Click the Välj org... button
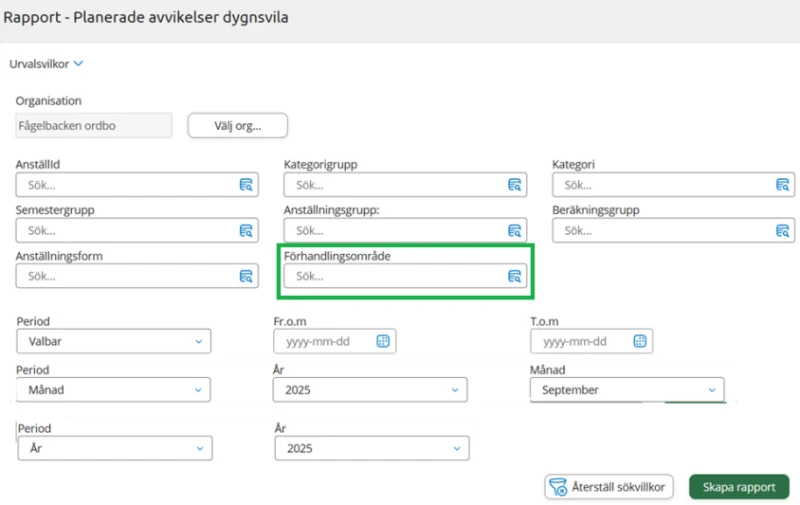This screenshot has width=800, height=505. (x=237, y=126)
